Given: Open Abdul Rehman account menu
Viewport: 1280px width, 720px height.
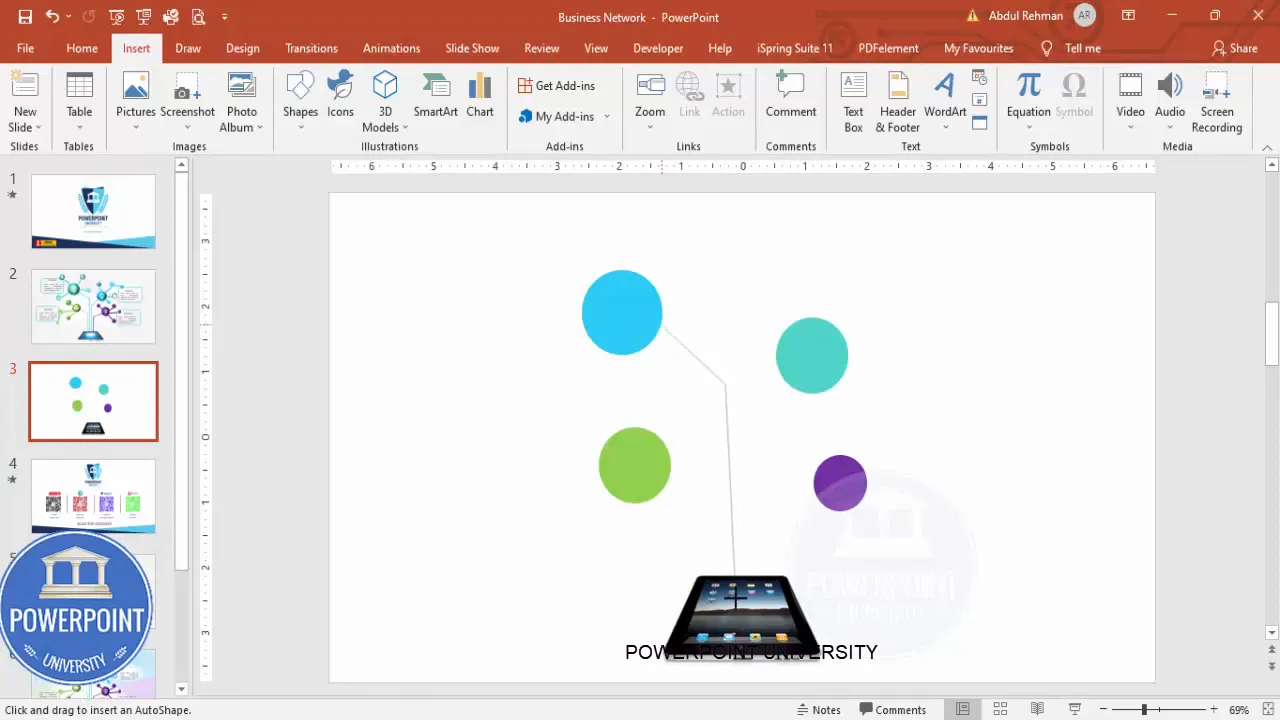Looking at the screenshot, I should pyautogui.click(x=1040, y=16).
